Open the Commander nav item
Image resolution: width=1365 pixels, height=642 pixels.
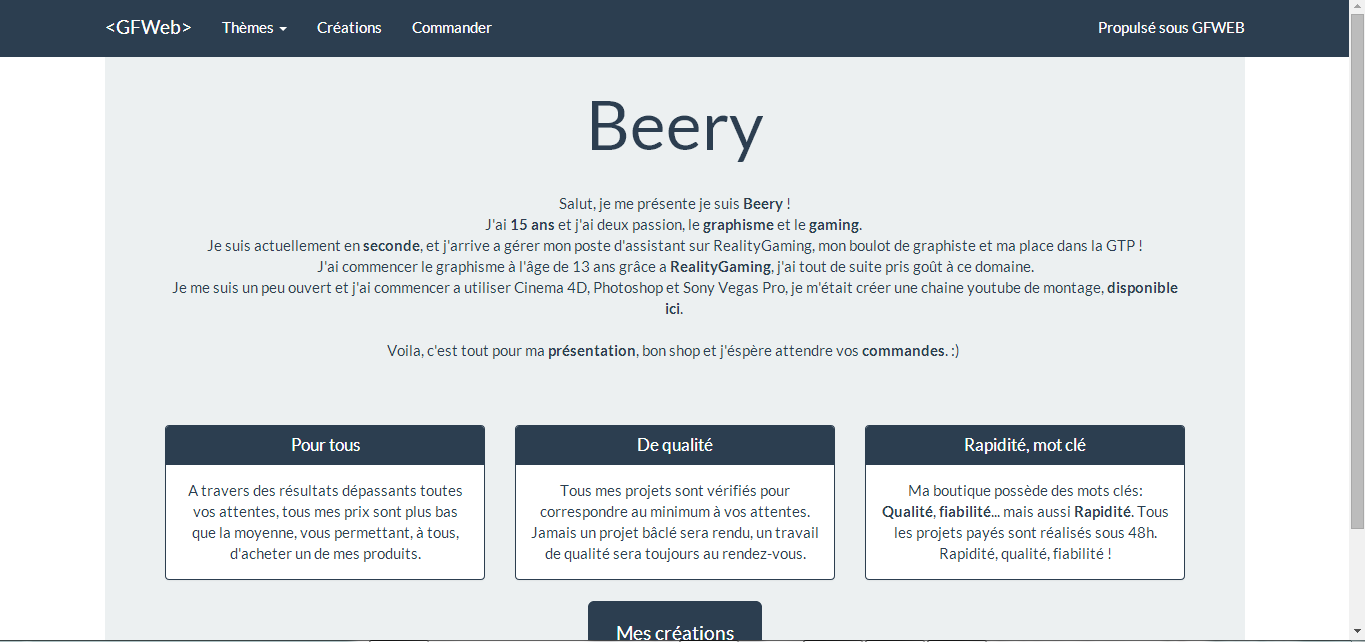[452, 28]
